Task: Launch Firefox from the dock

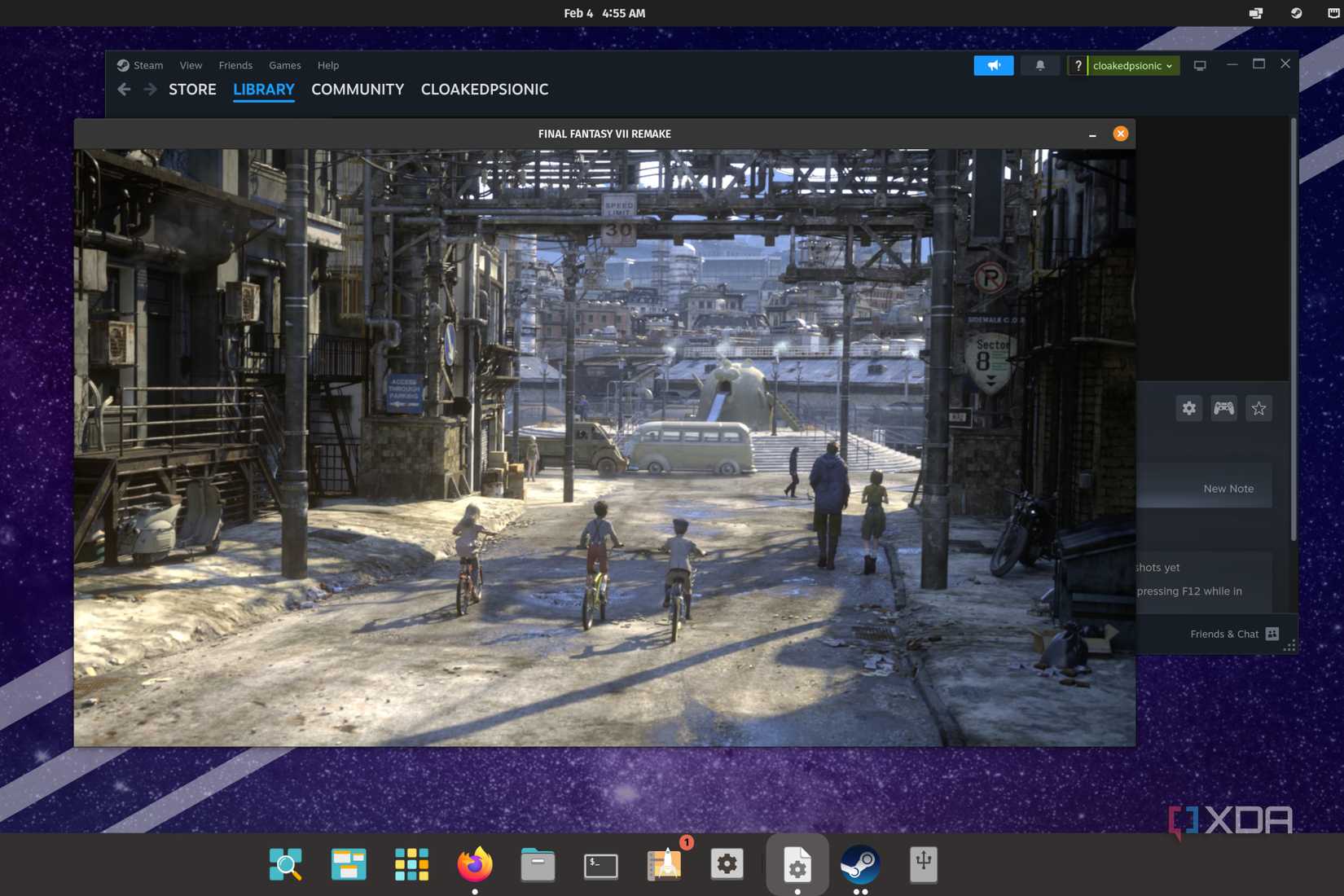Action: [475, 864]
